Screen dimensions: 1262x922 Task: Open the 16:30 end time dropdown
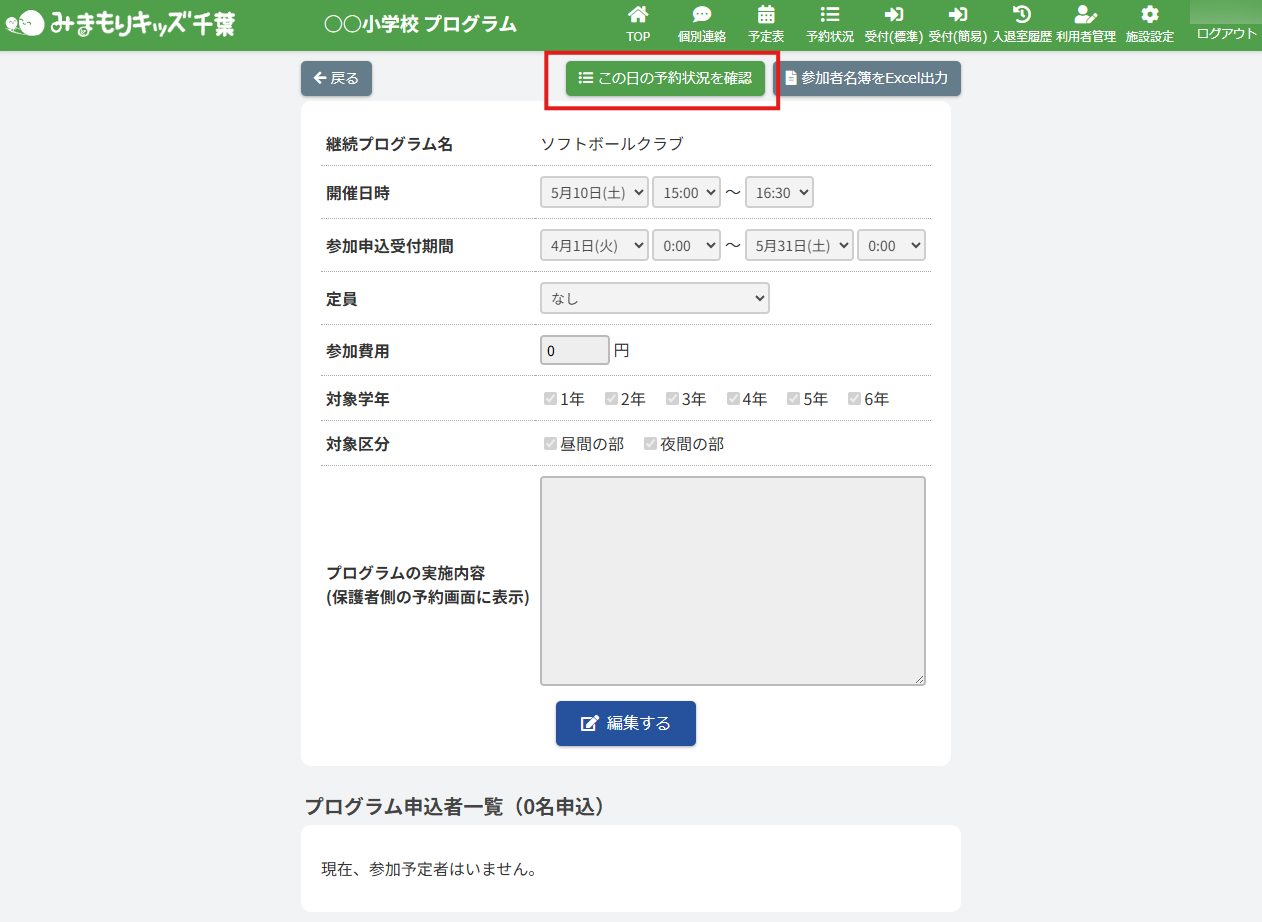[x=779, y=193]
